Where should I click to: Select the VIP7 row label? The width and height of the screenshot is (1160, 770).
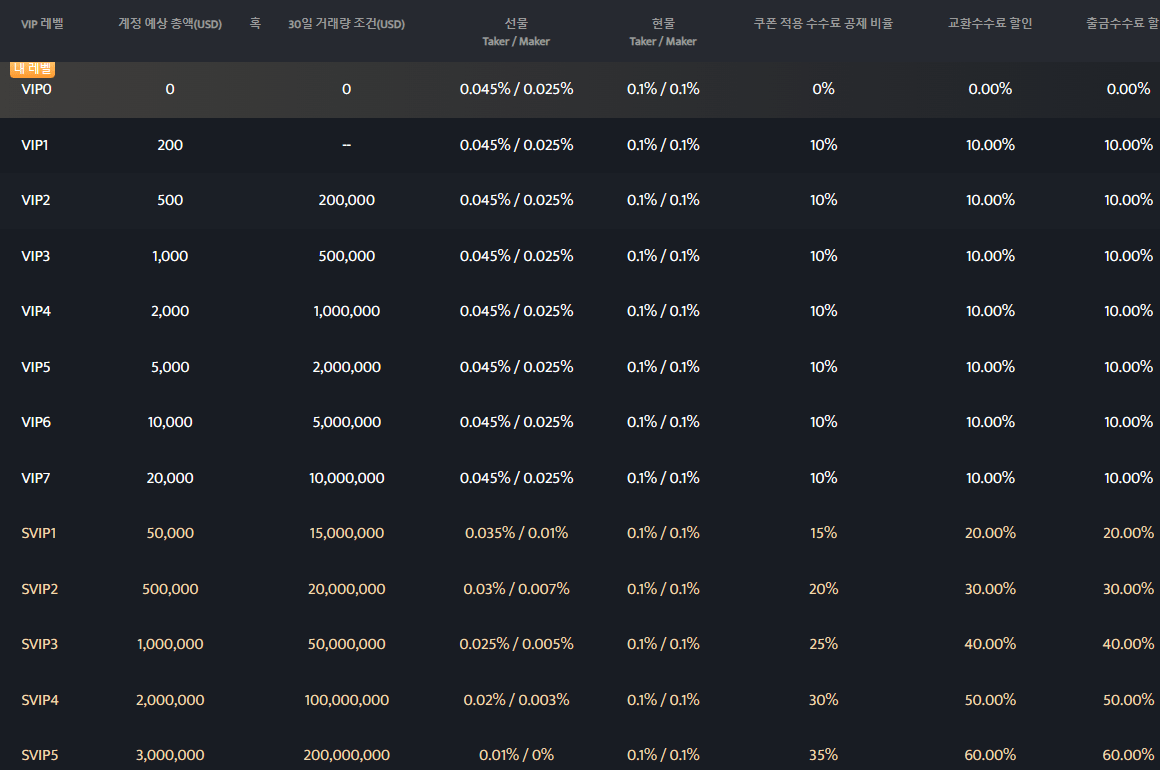click(35, 478)
